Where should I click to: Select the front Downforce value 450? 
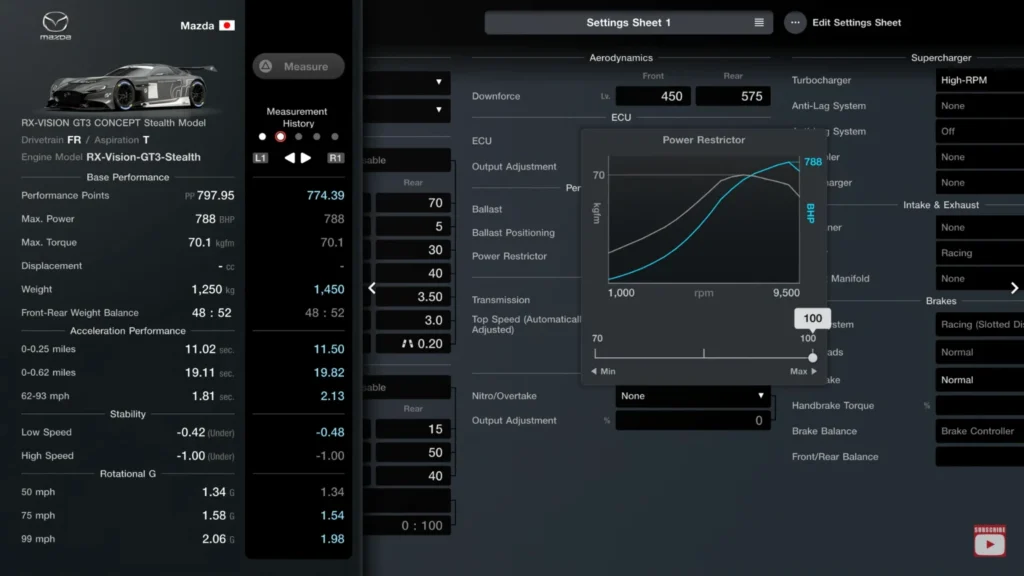click(653, 96)
